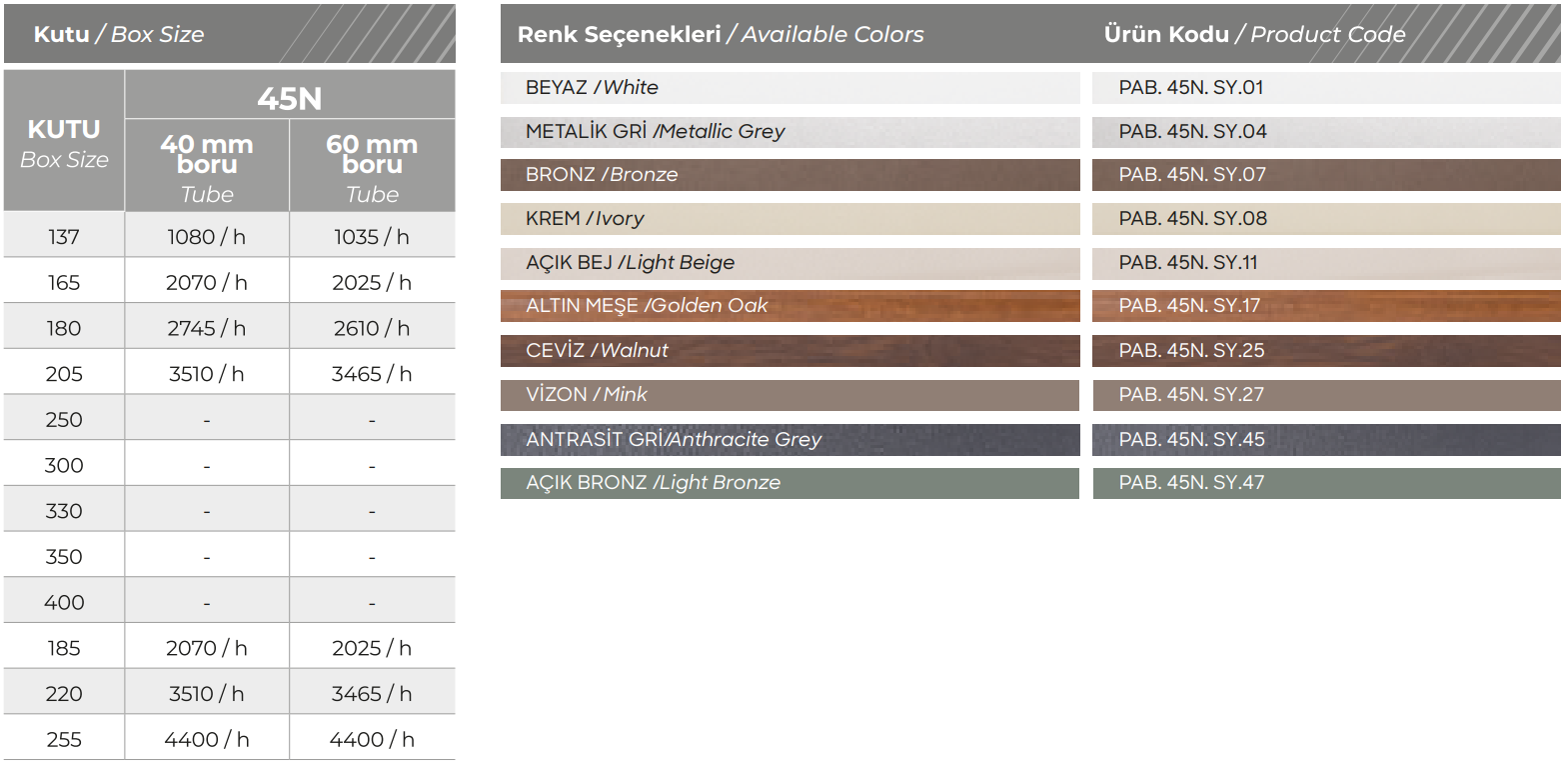
Task: Choose the Anthracite Grey color swatch
Action: tap(789, 439)
